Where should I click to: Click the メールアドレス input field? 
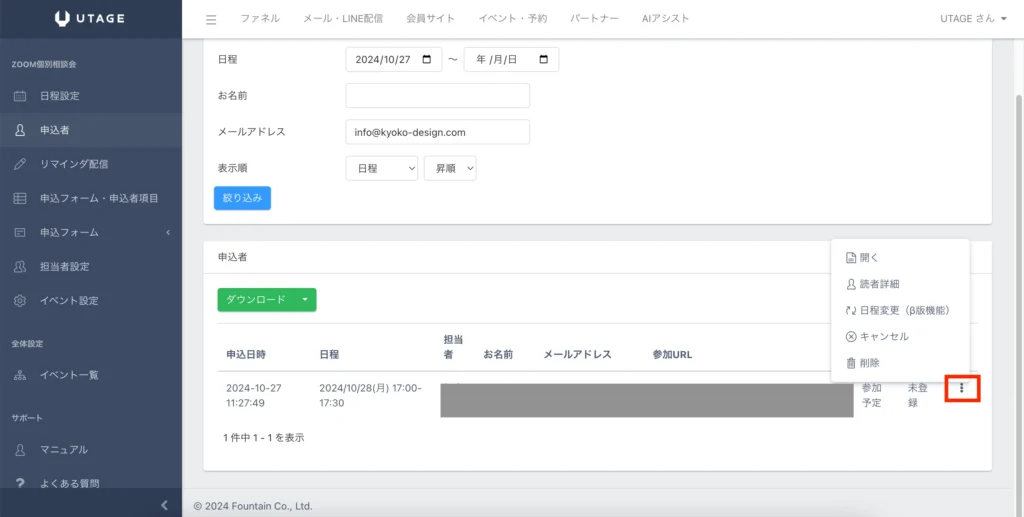(x=438, y=132)
